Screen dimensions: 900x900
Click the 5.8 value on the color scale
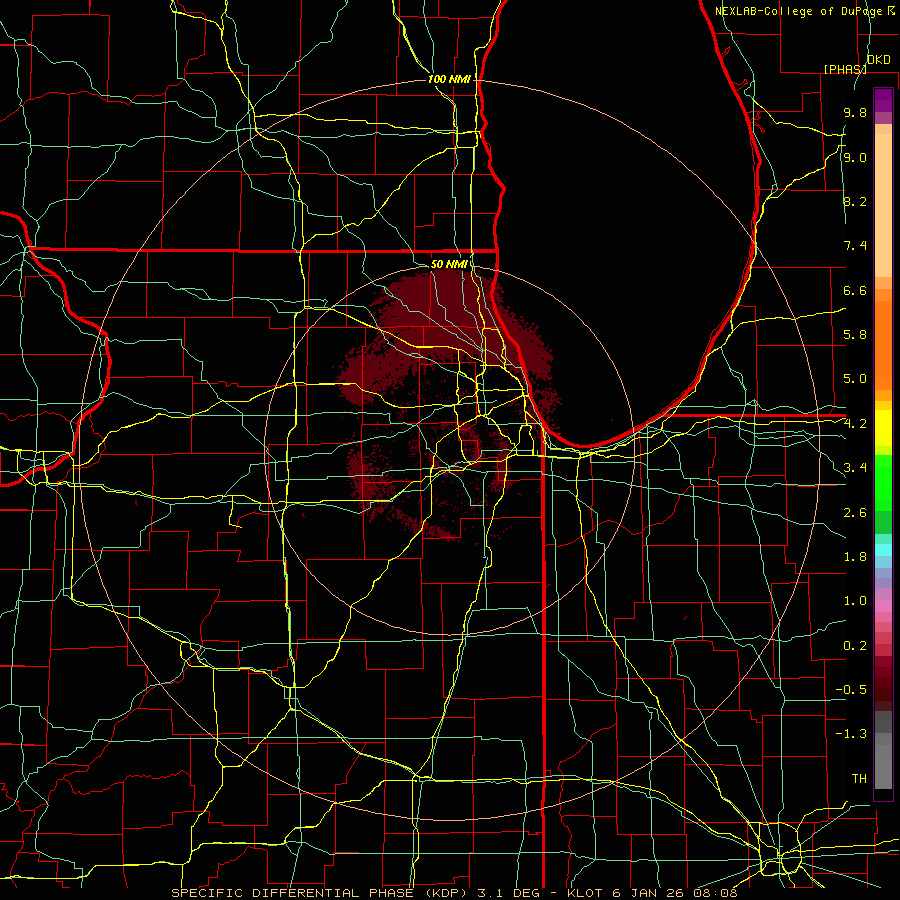tap(855, 335)
